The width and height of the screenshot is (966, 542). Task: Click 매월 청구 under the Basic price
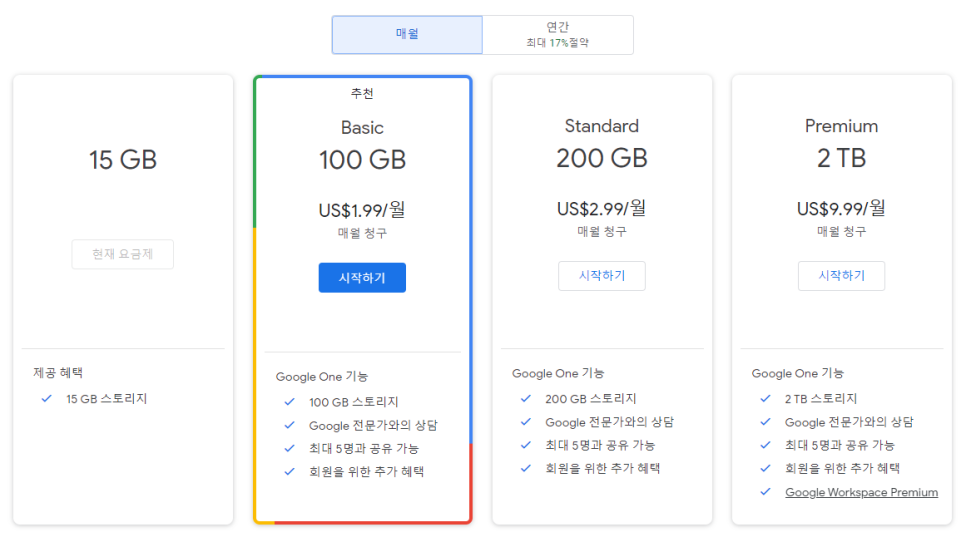tap(362, 233)
